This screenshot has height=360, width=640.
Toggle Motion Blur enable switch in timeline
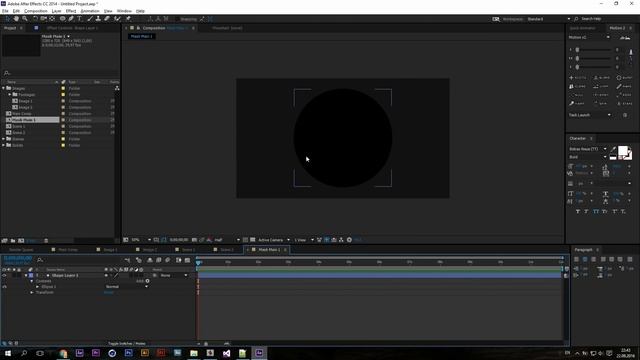pyautogui.click(x=167, y=260)
